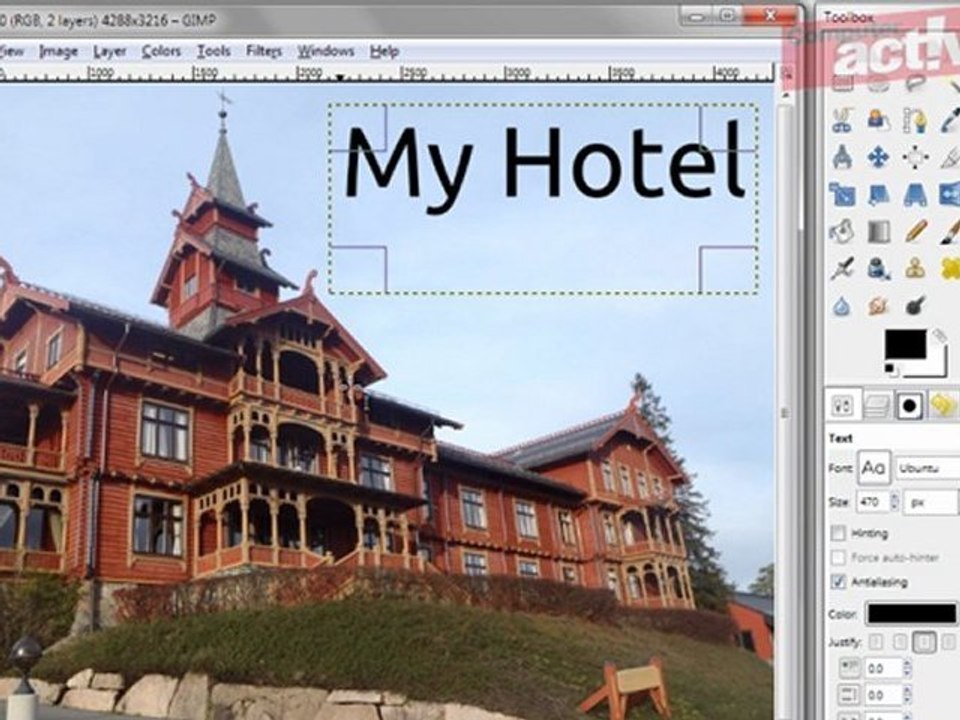This screenshot has width=960, height=720.
Task: Select the Scissors Select tool
Action: [x=842, y=120]
